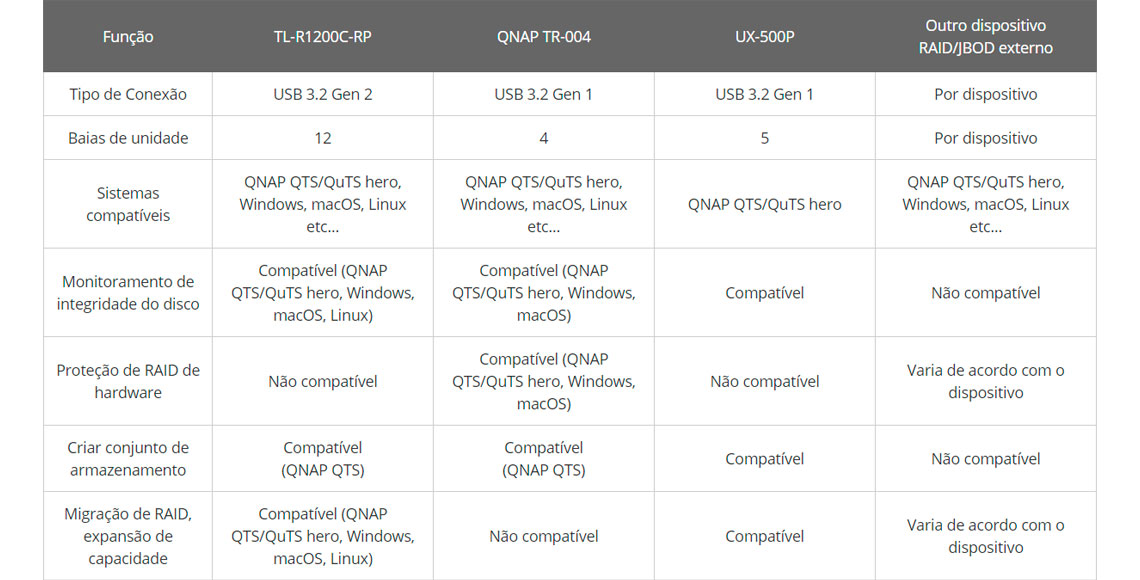This screenshot has height=580, width=1140.
Task: Select the Sistemas compatíveis row label
Action: [x=128, y=204]
